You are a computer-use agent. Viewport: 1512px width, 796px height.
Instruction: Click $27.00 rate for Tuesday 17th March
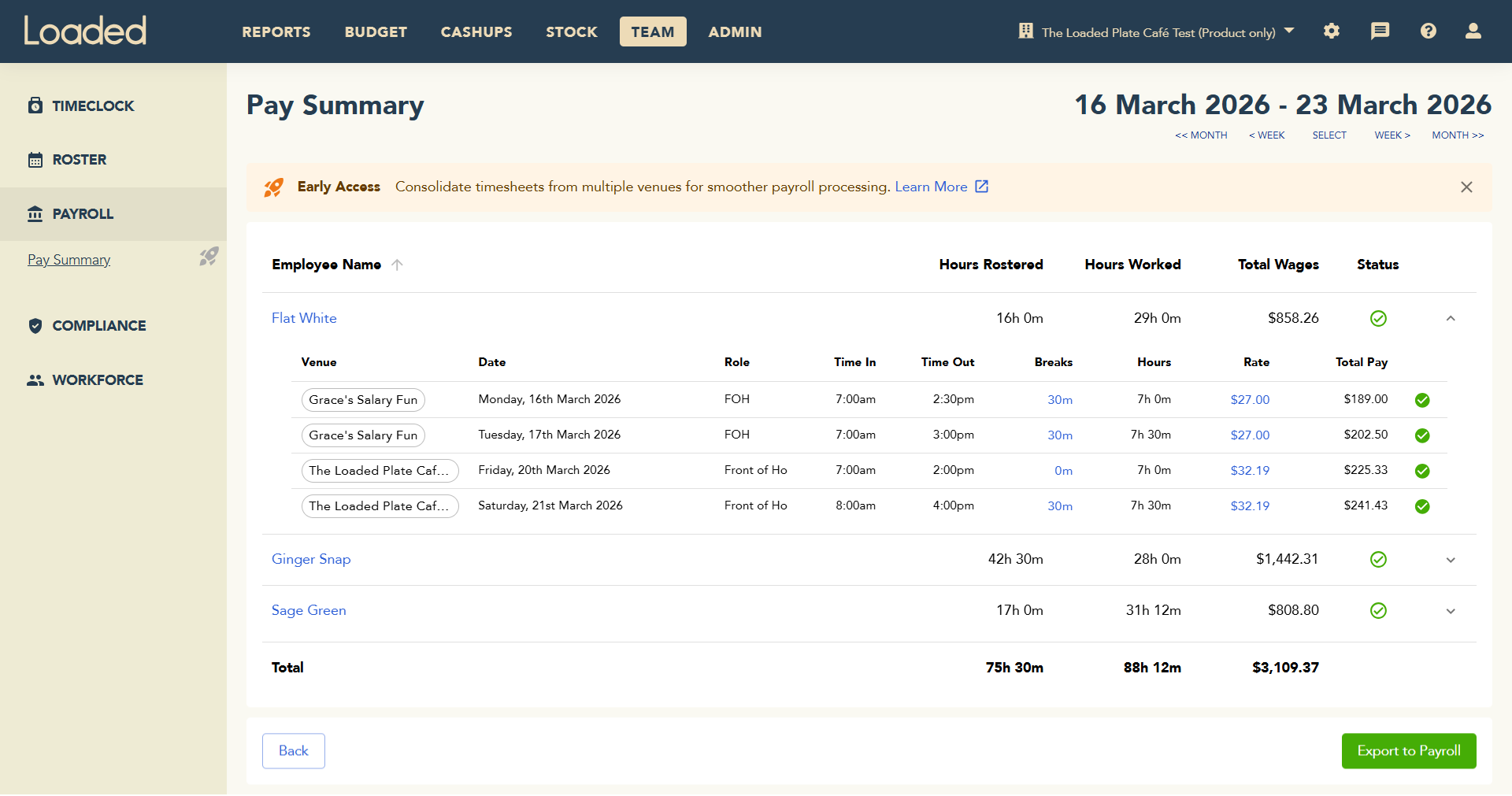1250,435
